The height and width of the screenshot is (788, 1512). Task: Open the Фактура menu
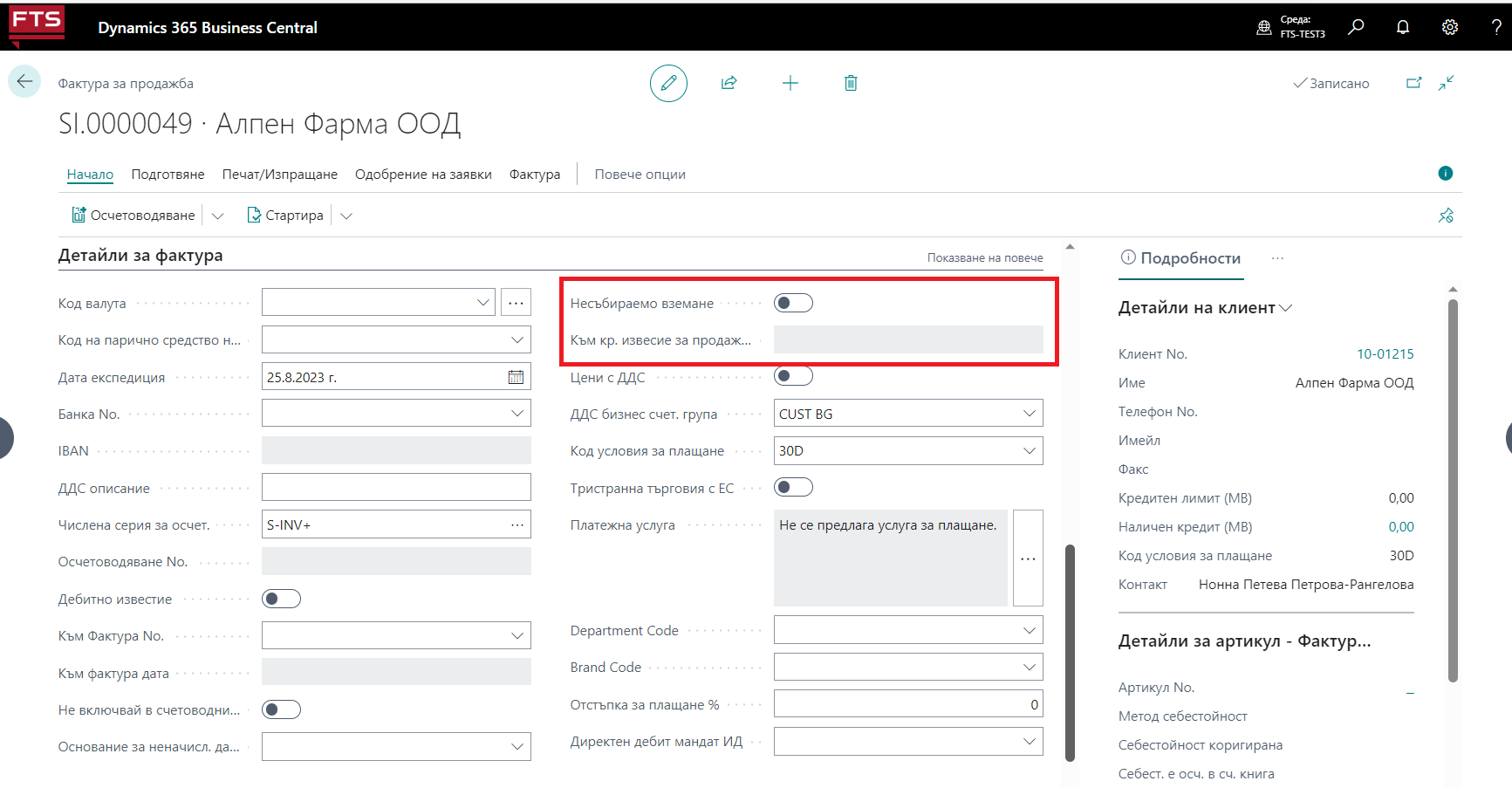click(x=535, y=174)
